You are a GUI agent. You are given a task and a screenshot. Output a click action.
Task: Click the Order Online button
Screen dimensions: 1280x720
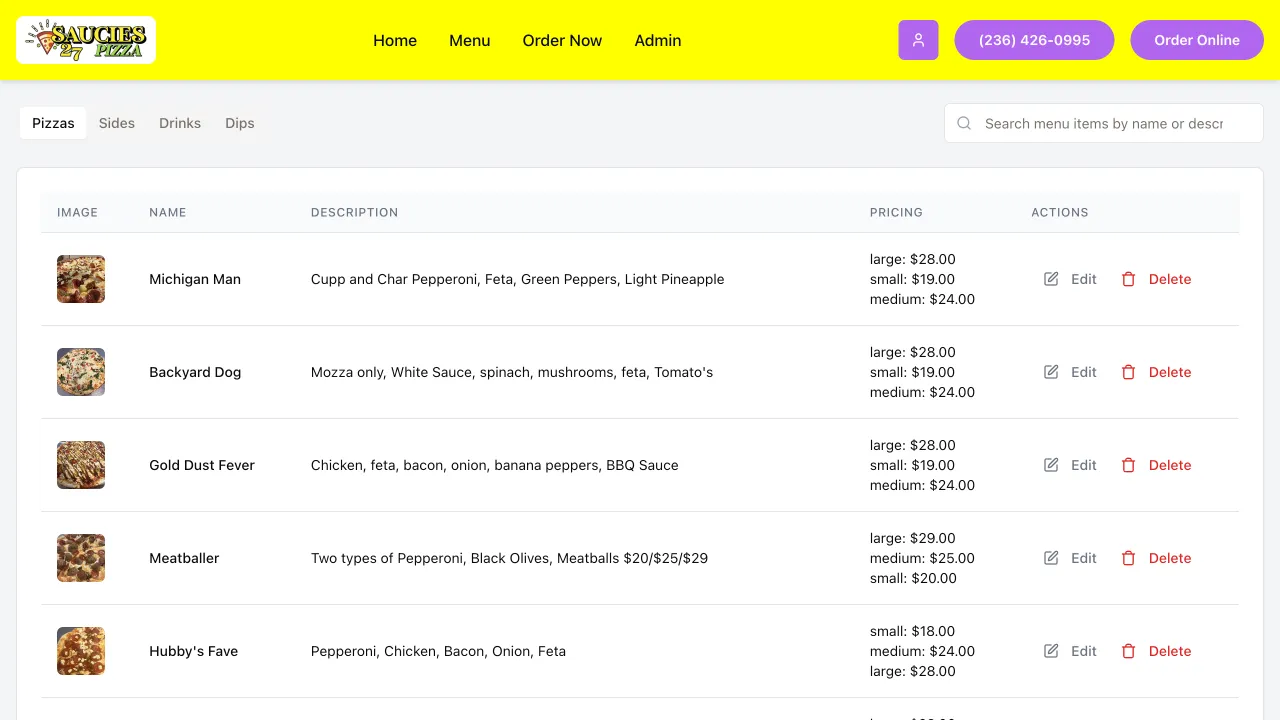tap(1197, 40)
